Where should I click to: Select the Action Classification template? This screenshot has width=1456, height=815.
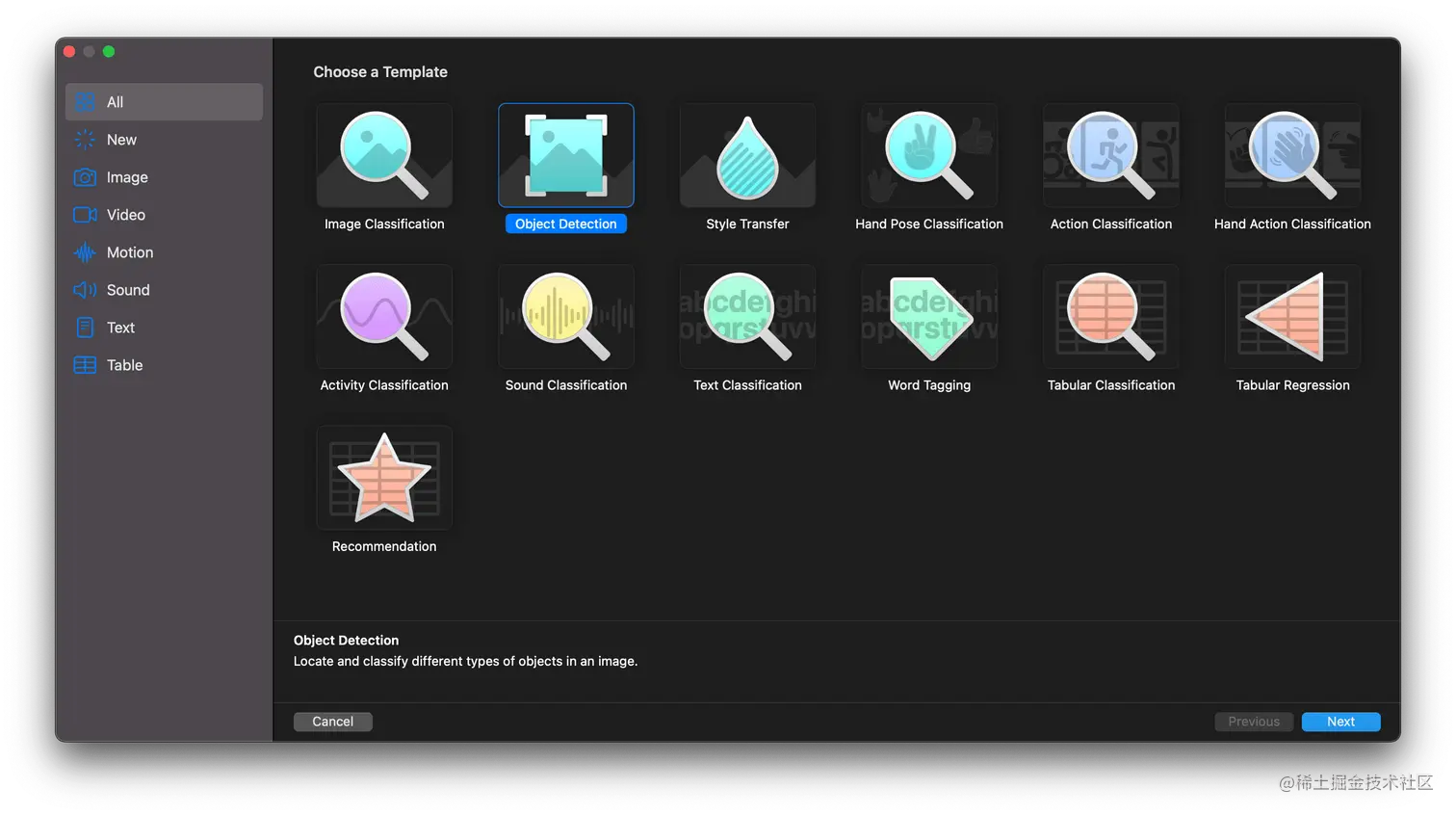click(x=1110, y=155)
